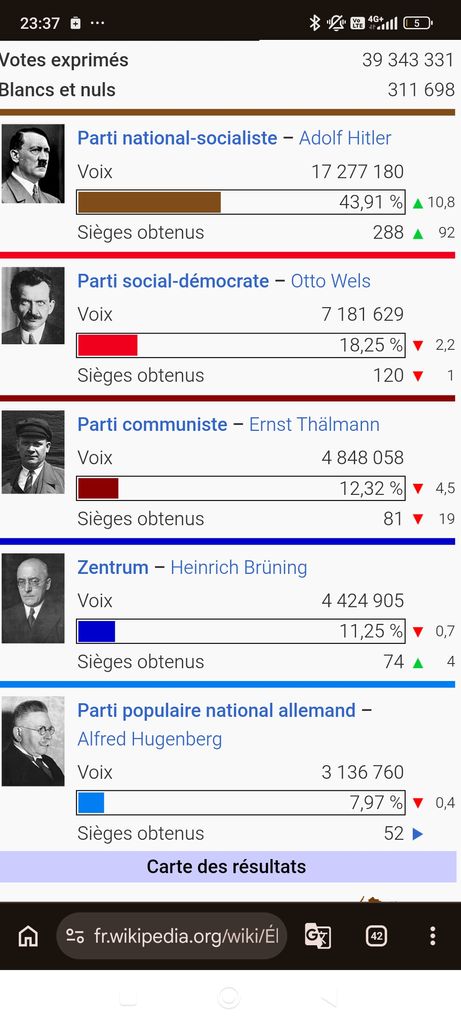Screen dimensions: 461x1024
Task: Tap the muted bell status icon
Action: [336, 23]
